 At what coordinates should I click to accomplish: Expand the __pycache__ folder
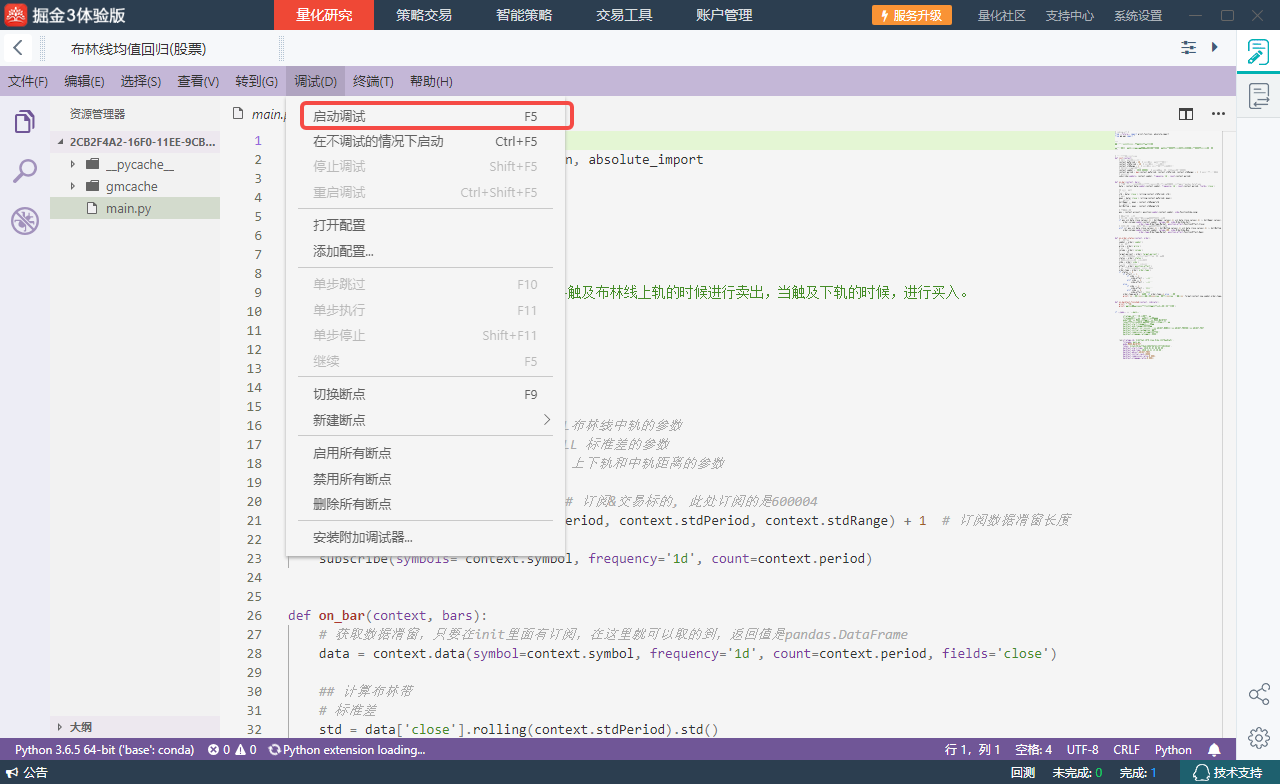[72, 164]
